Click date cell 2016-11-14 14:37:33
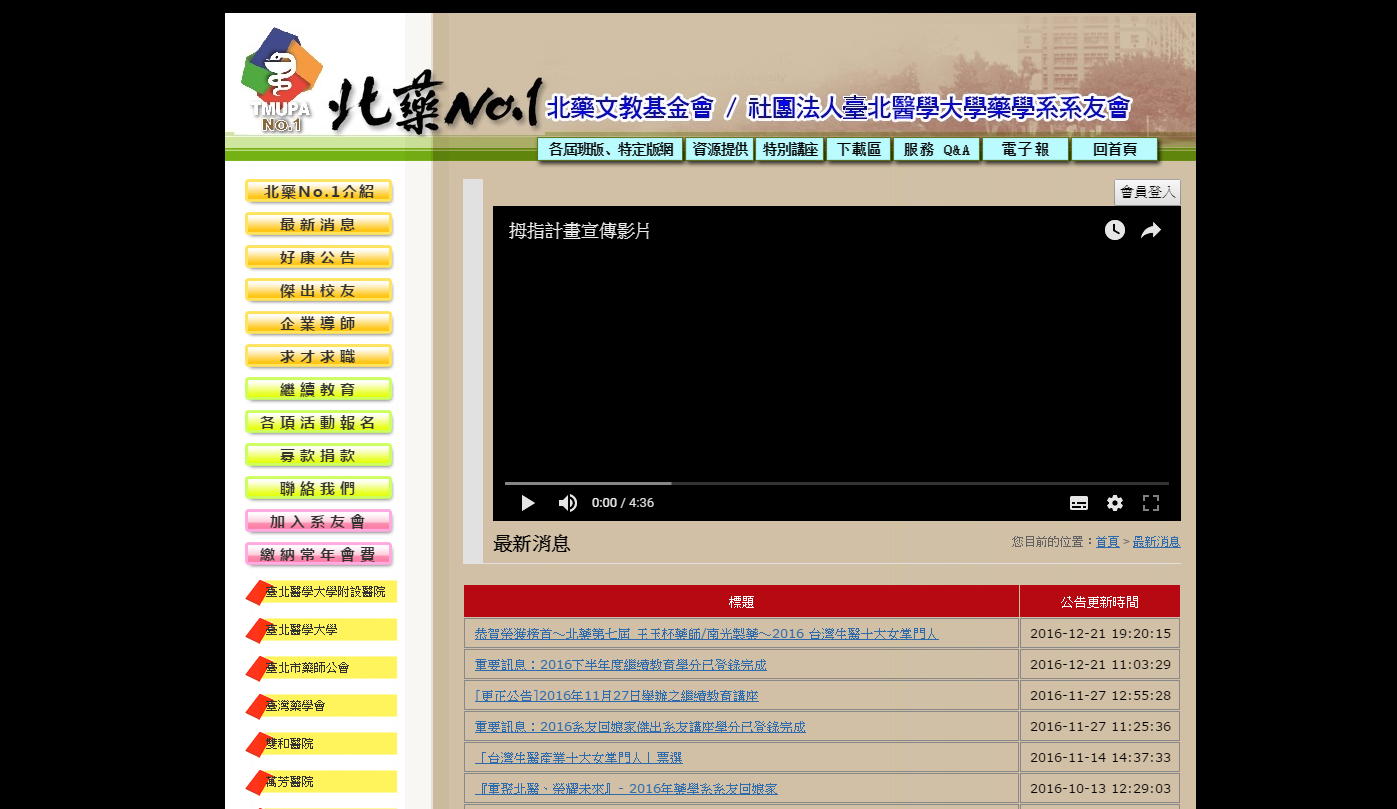The height and width of the screenshot is (809, 1397). [1100, 758]
